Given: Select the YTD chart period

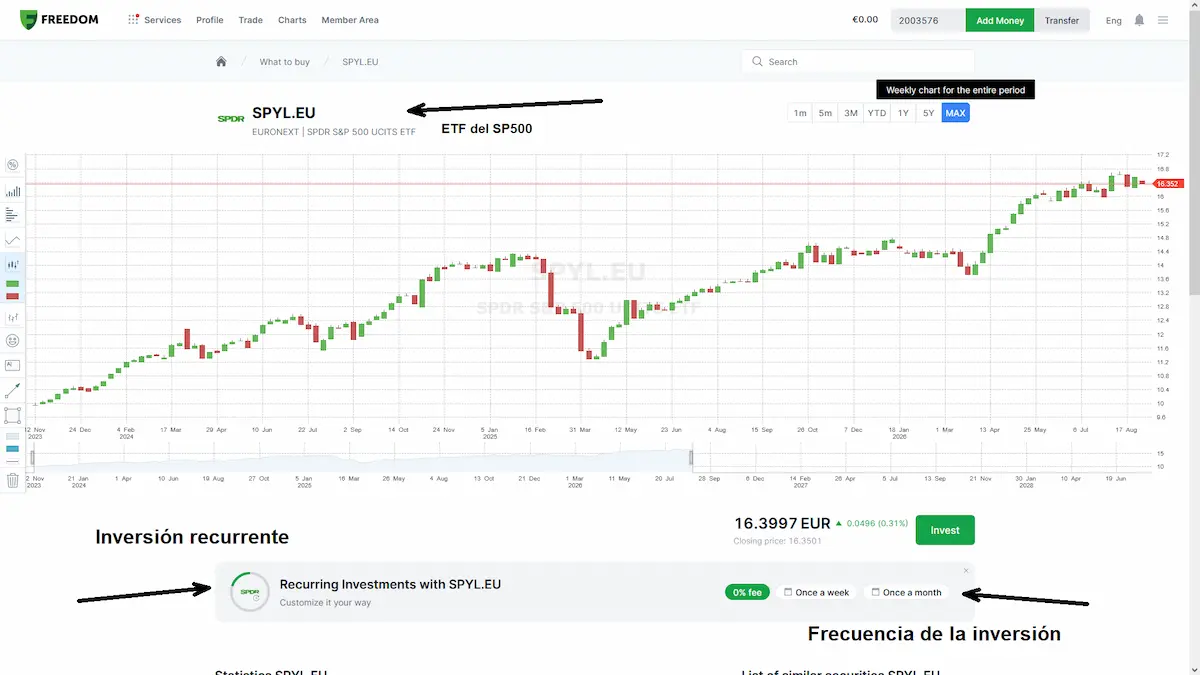Looking at the screenshot, I should (x=877, y=113).
